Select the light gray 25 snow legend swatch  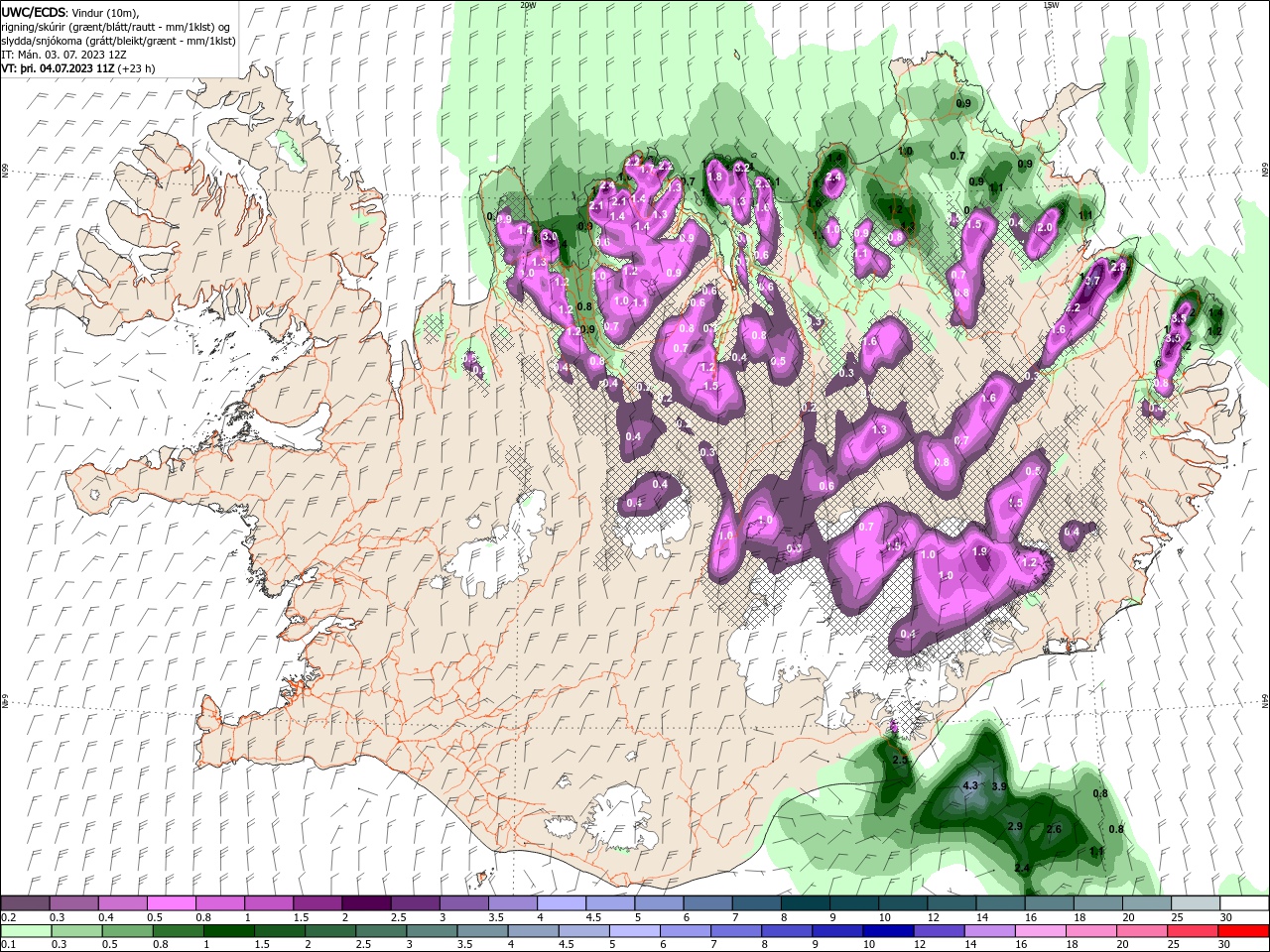pyautogui.click(x=1196, y=903)
